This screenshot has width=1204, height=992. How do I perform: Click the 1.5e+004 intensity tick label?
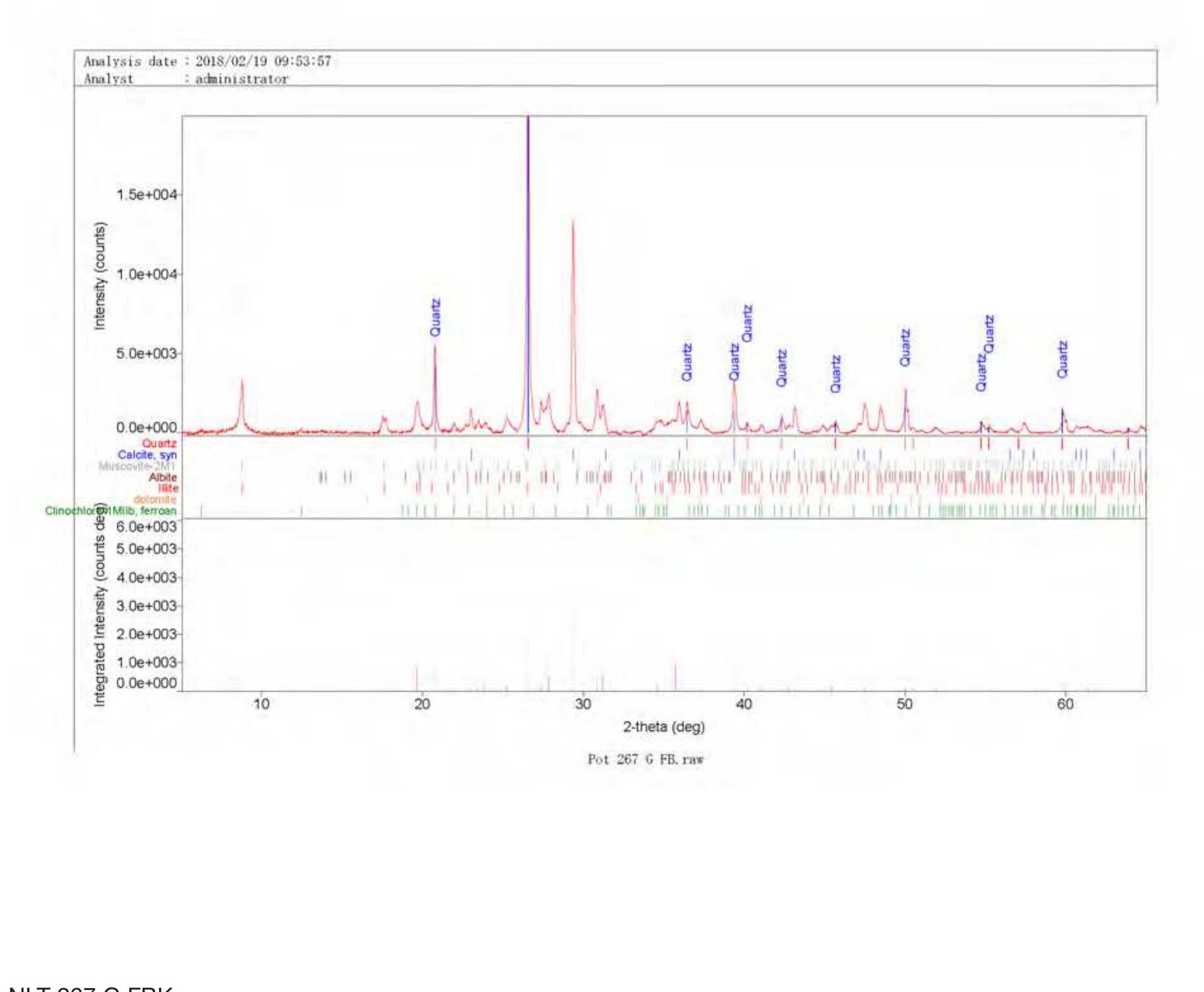(146, 194)
